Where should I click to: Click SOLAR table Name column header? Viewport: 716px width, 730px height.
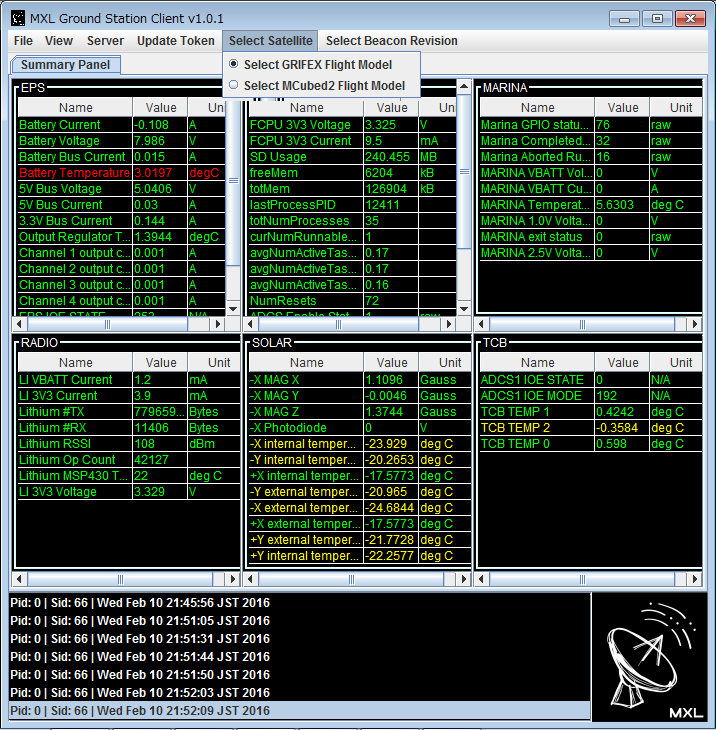(x=306, y=363)
